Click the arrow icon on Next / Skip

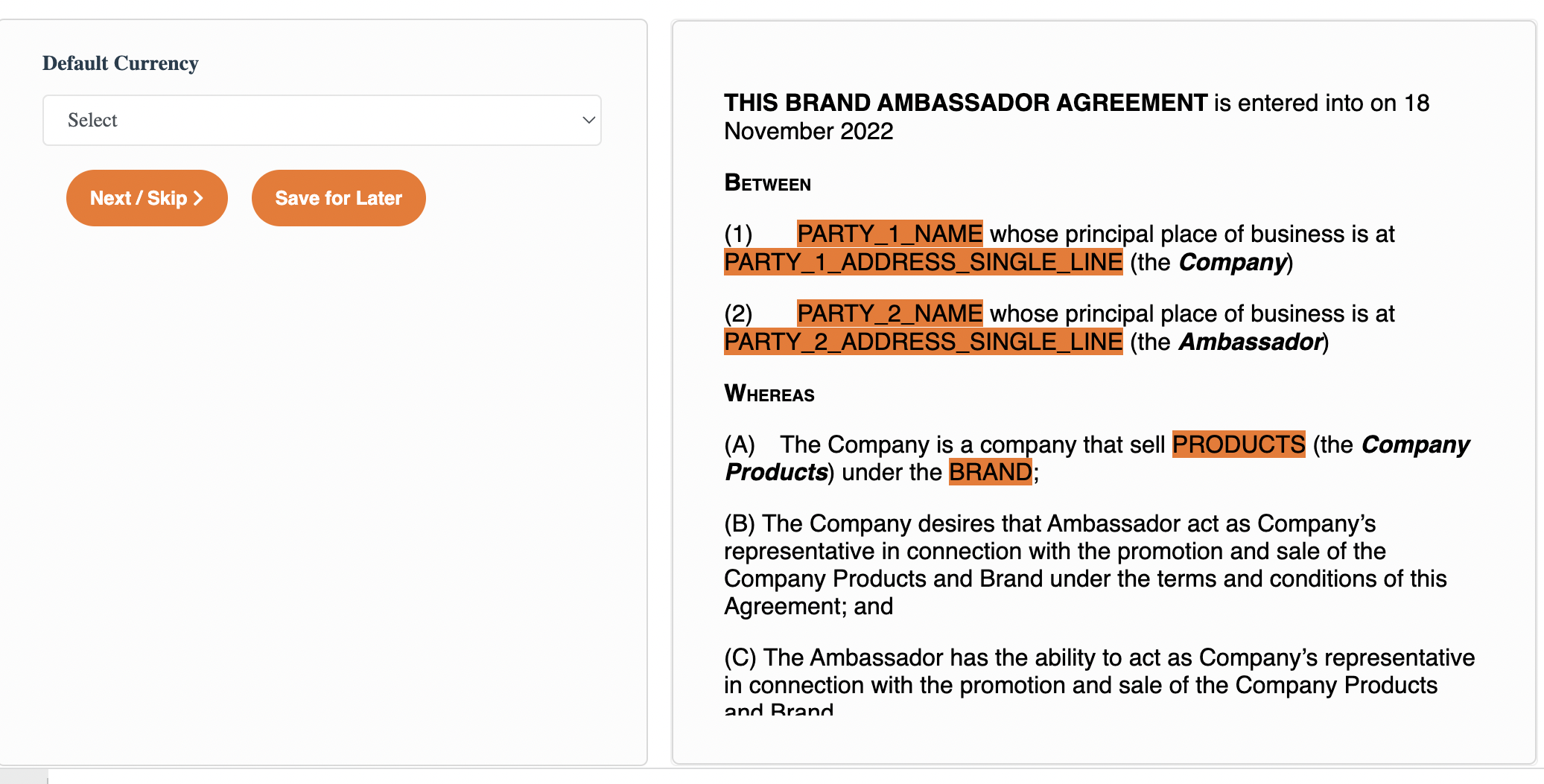click(198, 198)
